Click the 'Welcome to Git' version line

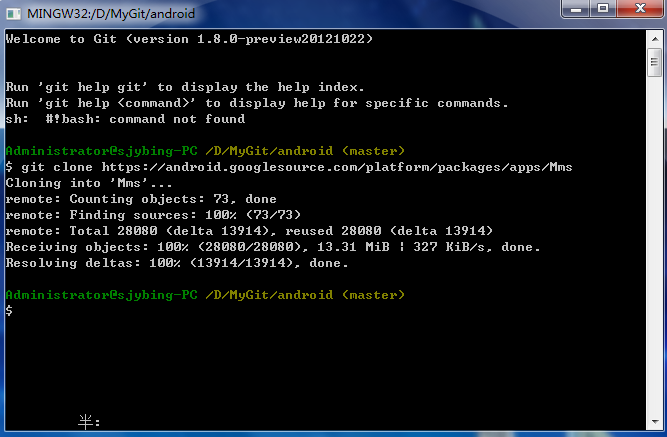(189, 39)
